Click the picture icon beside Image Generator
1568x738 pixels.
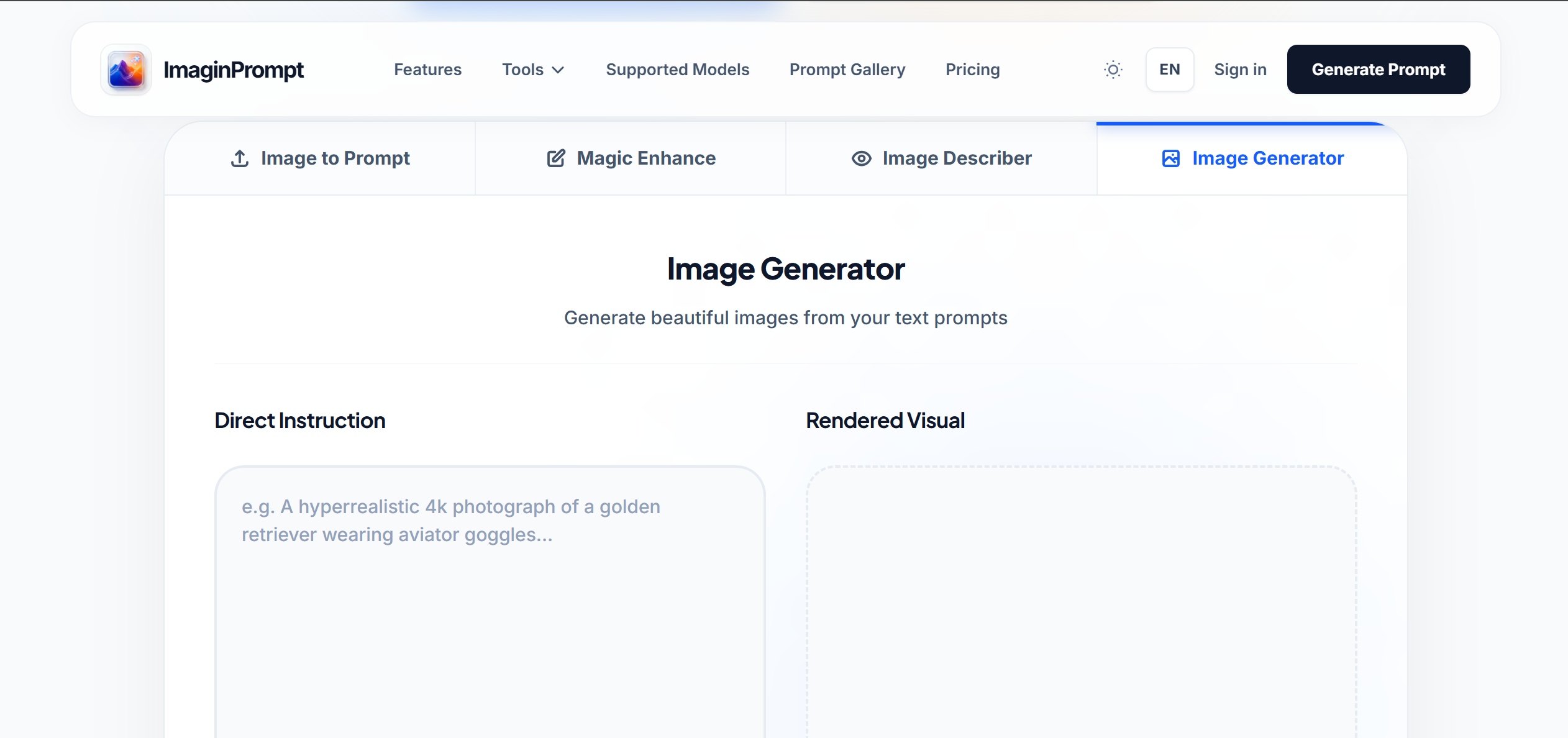[x=1170, y=158]
